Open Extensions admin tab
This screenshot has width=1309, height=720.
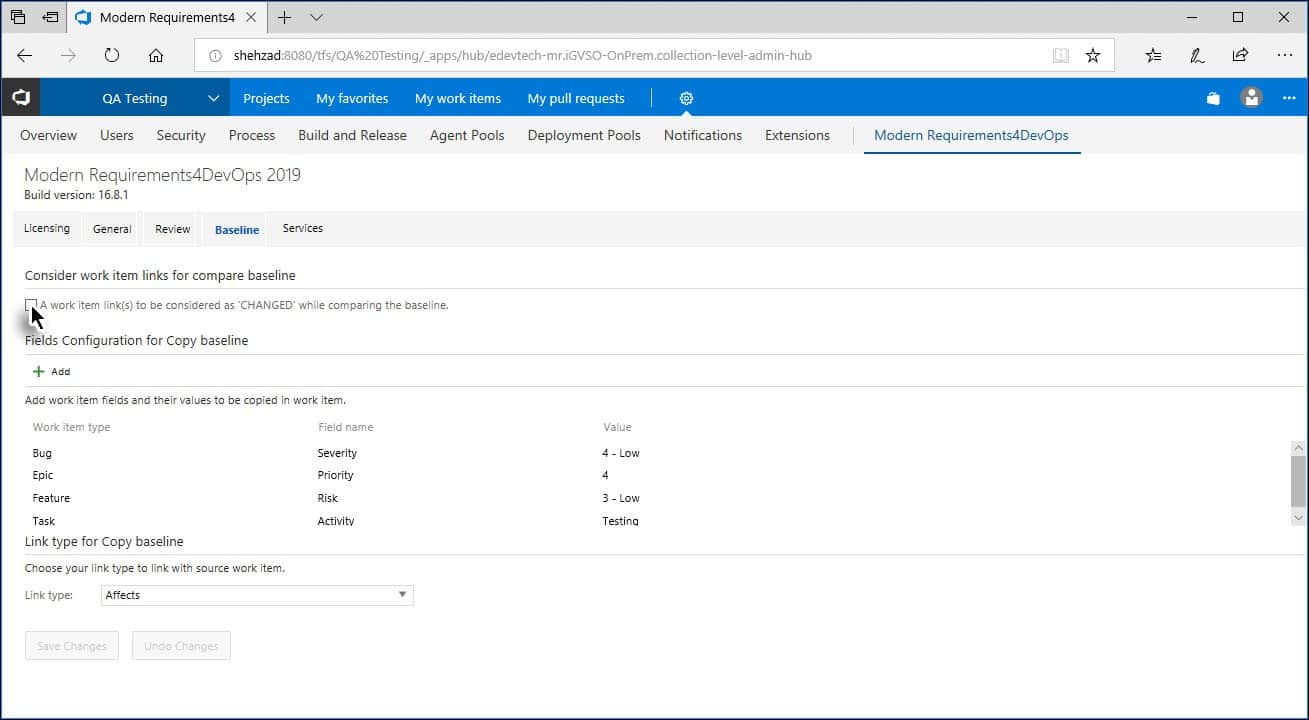pyautogui.click(x=797, y=135)
